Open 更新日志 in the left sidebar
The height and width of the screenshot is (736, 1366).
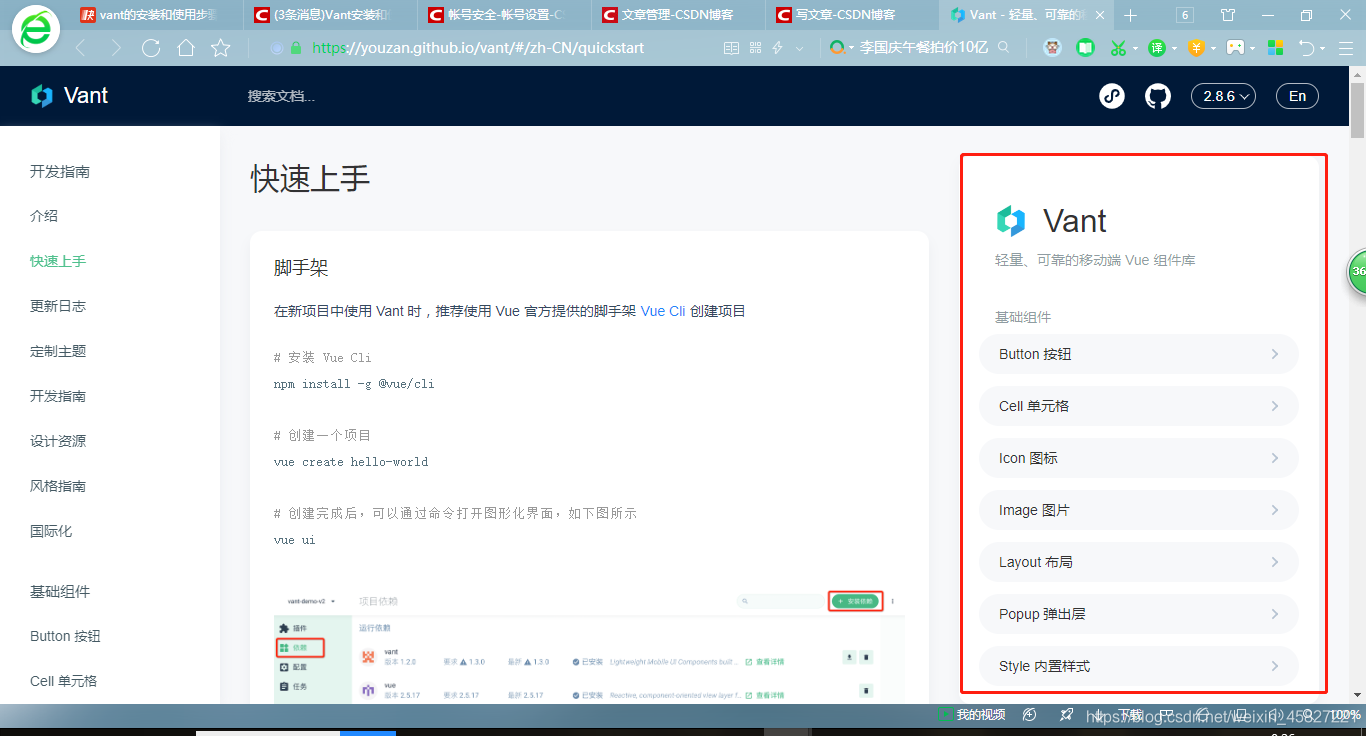(x=58, y=306)
